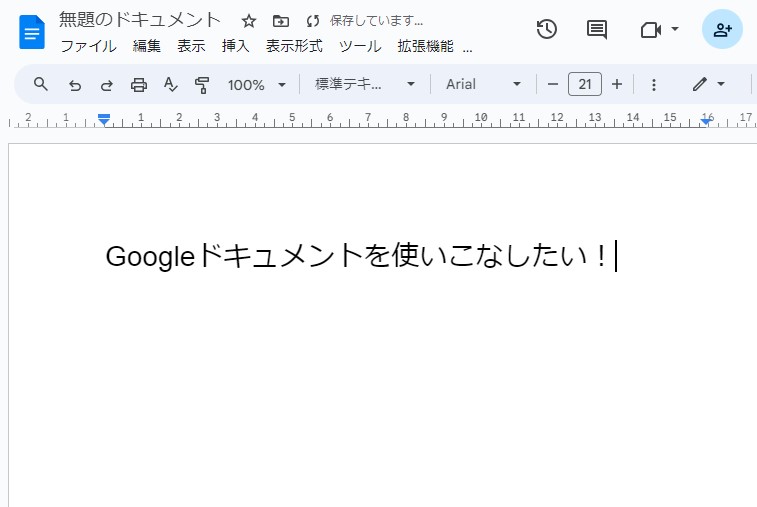This screenshot has height=507, width=757.
Task: Open the ファイル menu
Action: [x=88, y=46]
